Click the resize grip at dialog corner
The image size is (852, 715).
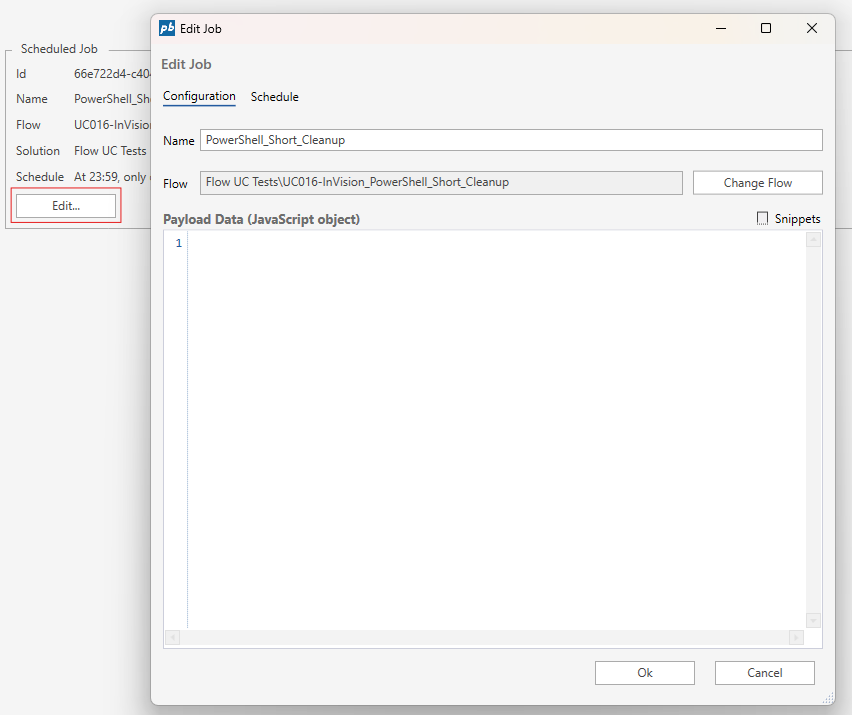tap(827, 698)
